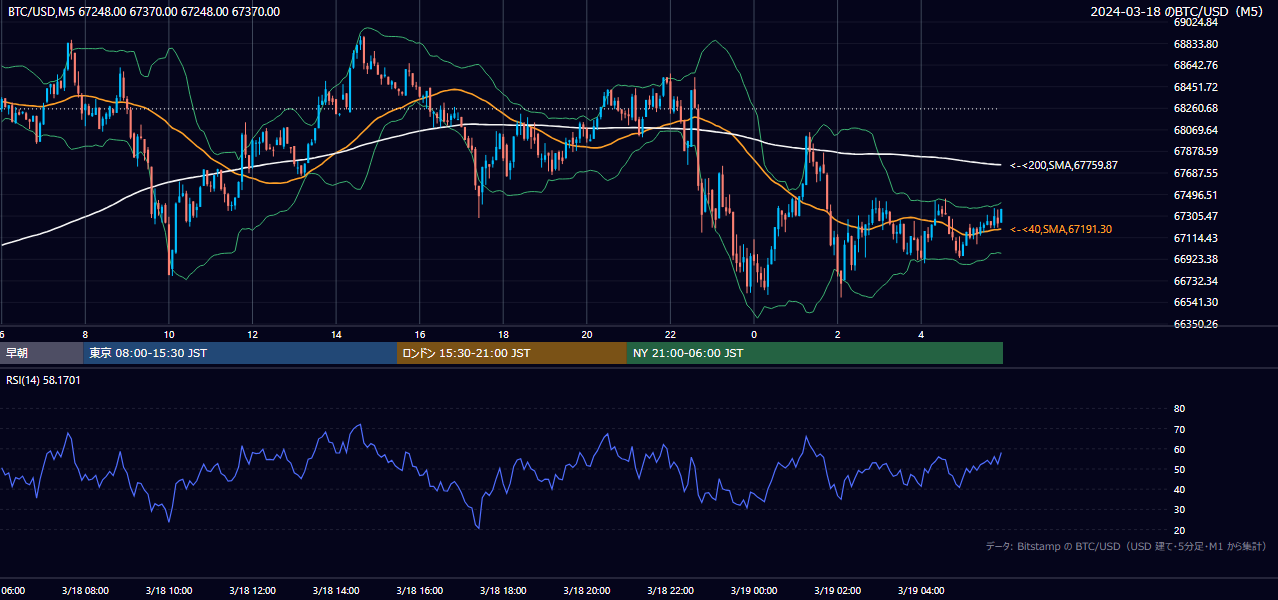
Task: Click the 3/18 10:00 time axis label
Action: tap(169, 591)
